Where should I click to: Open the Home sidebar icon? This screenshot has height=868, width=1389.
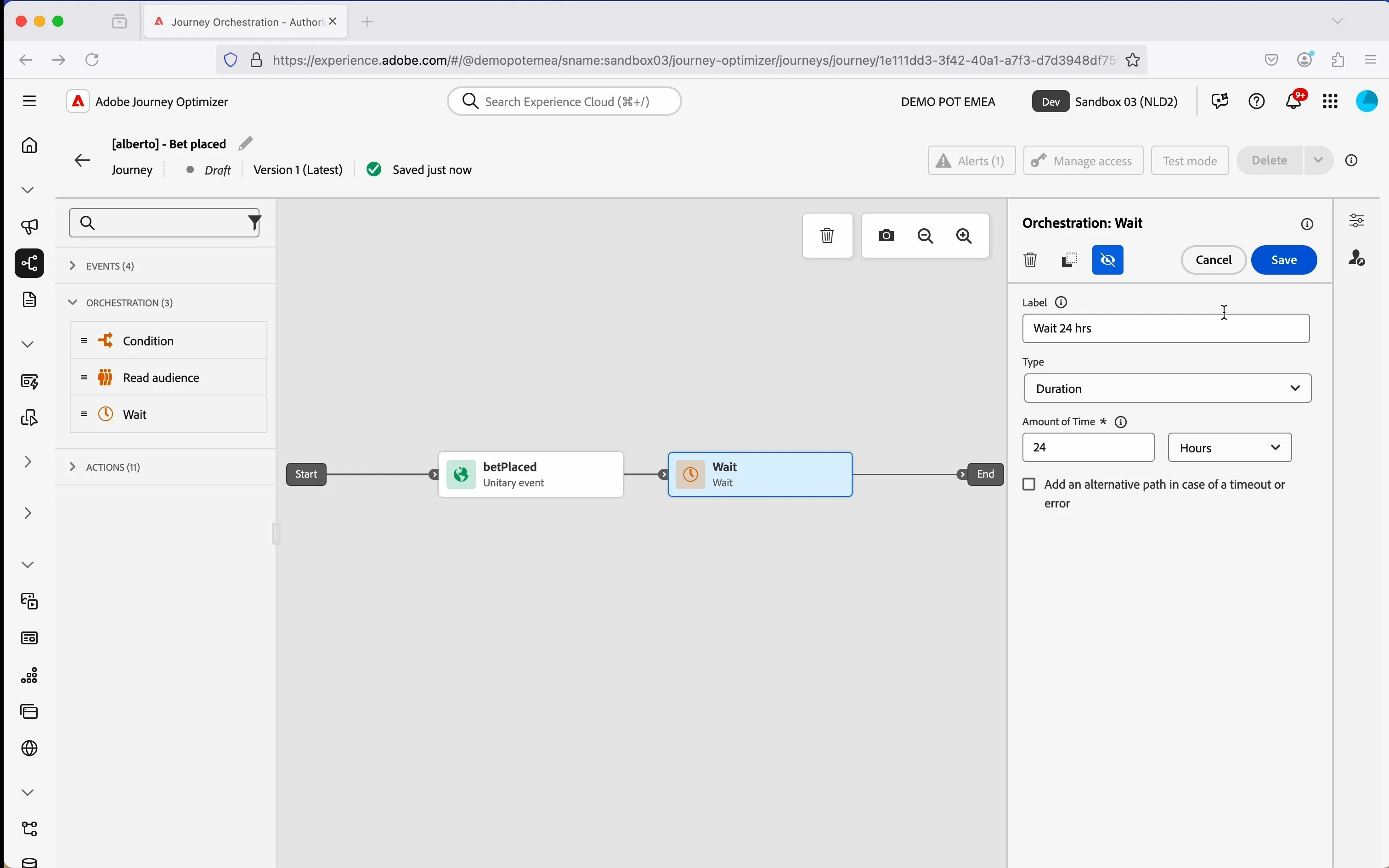coord(30,145)
